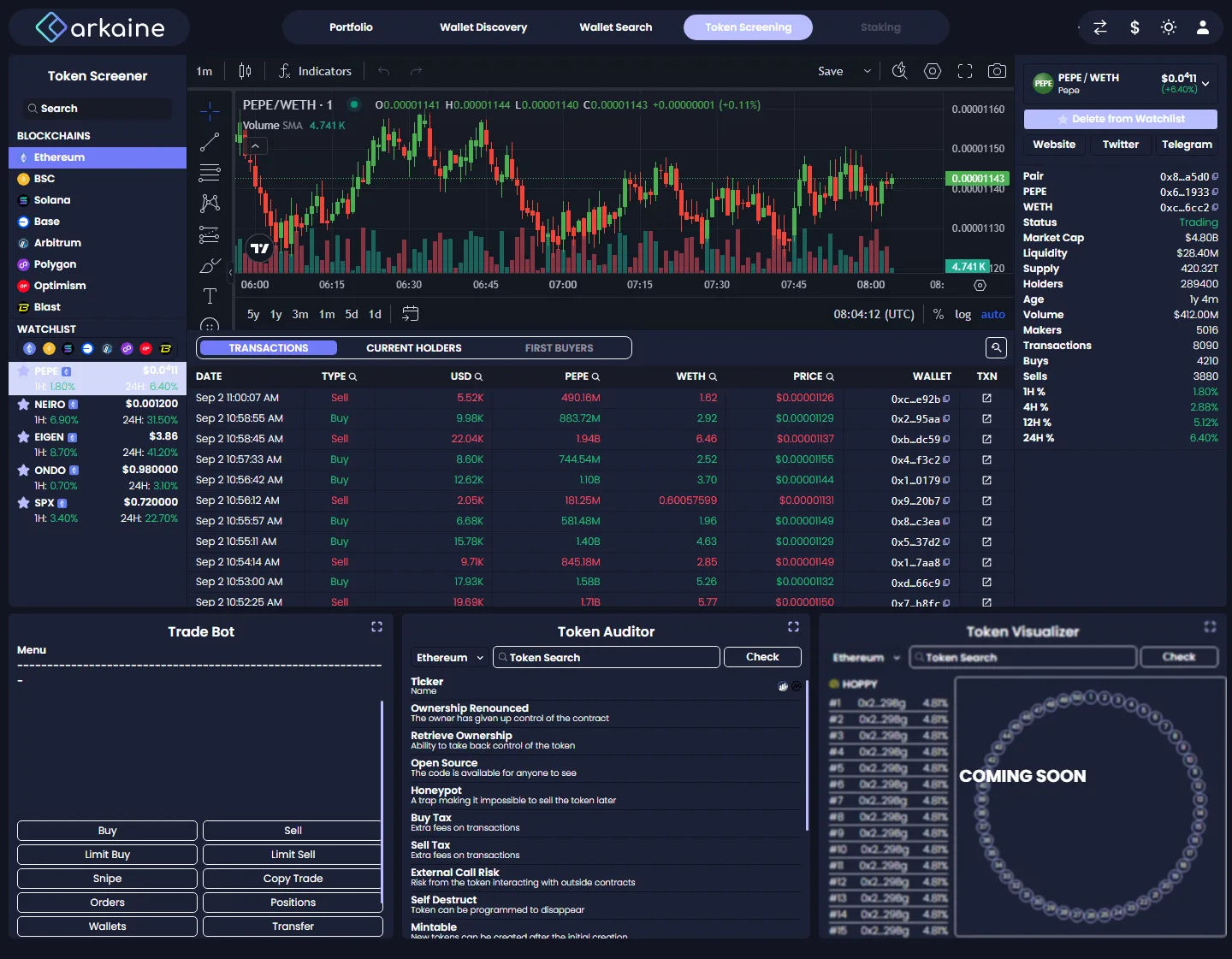Image resolution: width=1232 pixels, height=959 pixels.
Task: Select the forecasting measurement tool
Action: click(x=210, y=234)
